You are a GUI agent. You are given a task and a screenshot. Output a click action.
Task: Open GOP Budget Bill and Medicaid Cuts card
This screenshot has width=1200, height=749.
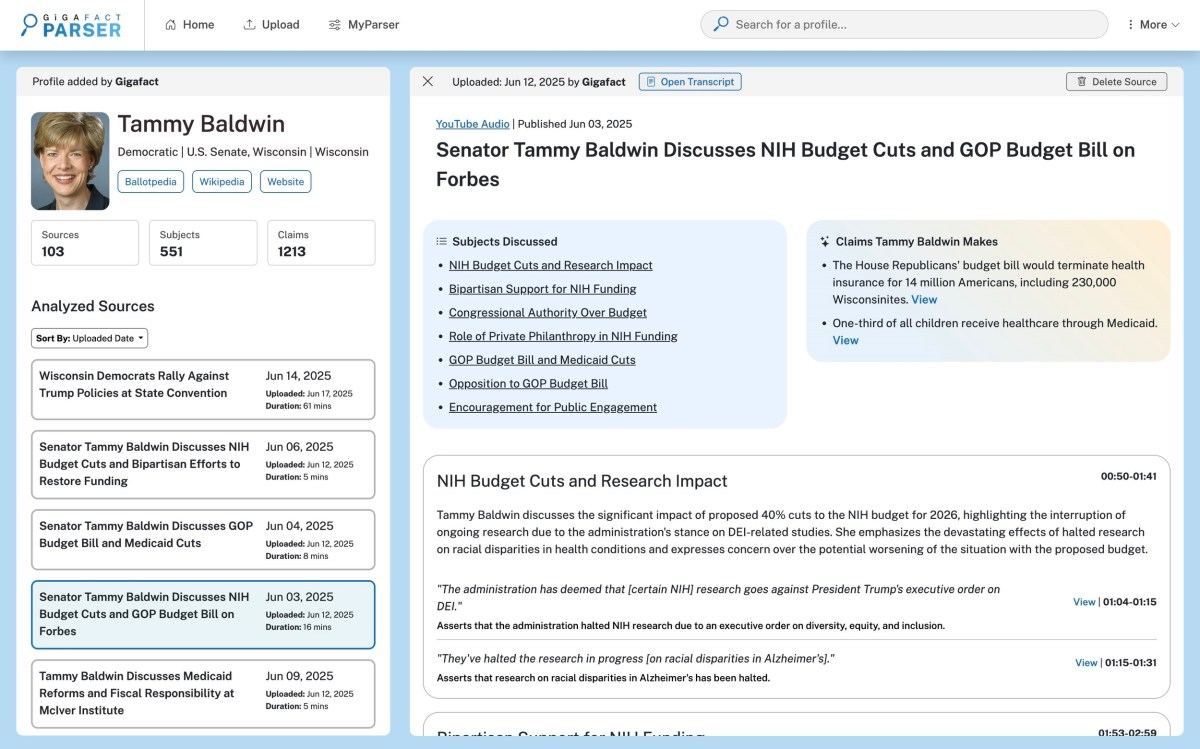pos(203,540)
